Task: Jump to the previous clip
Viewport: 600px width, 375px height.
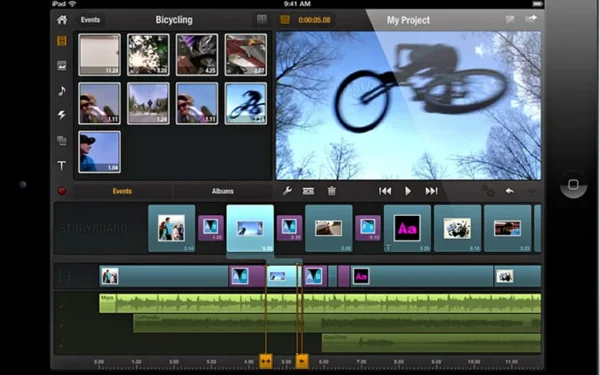Action: [385, 191]
